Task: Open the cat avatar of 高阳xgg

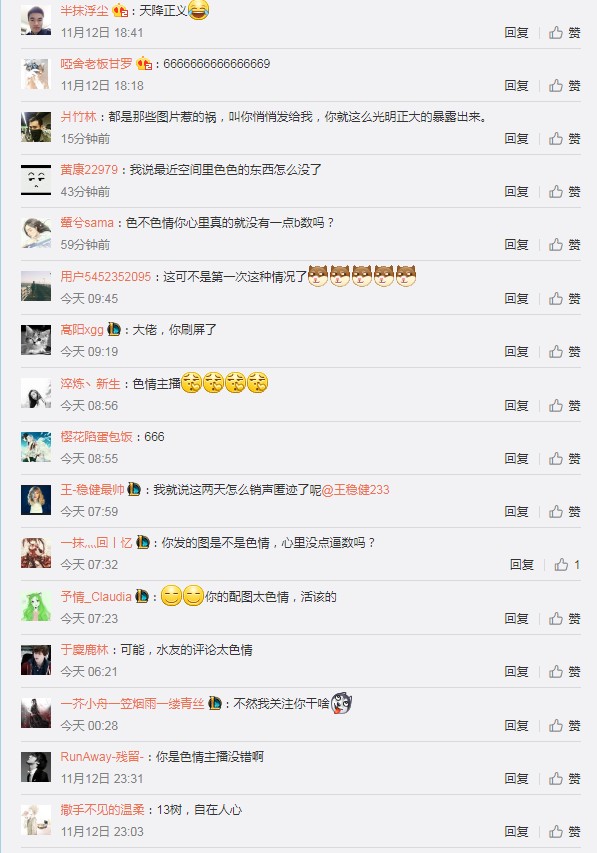Action: pos(36,339)
